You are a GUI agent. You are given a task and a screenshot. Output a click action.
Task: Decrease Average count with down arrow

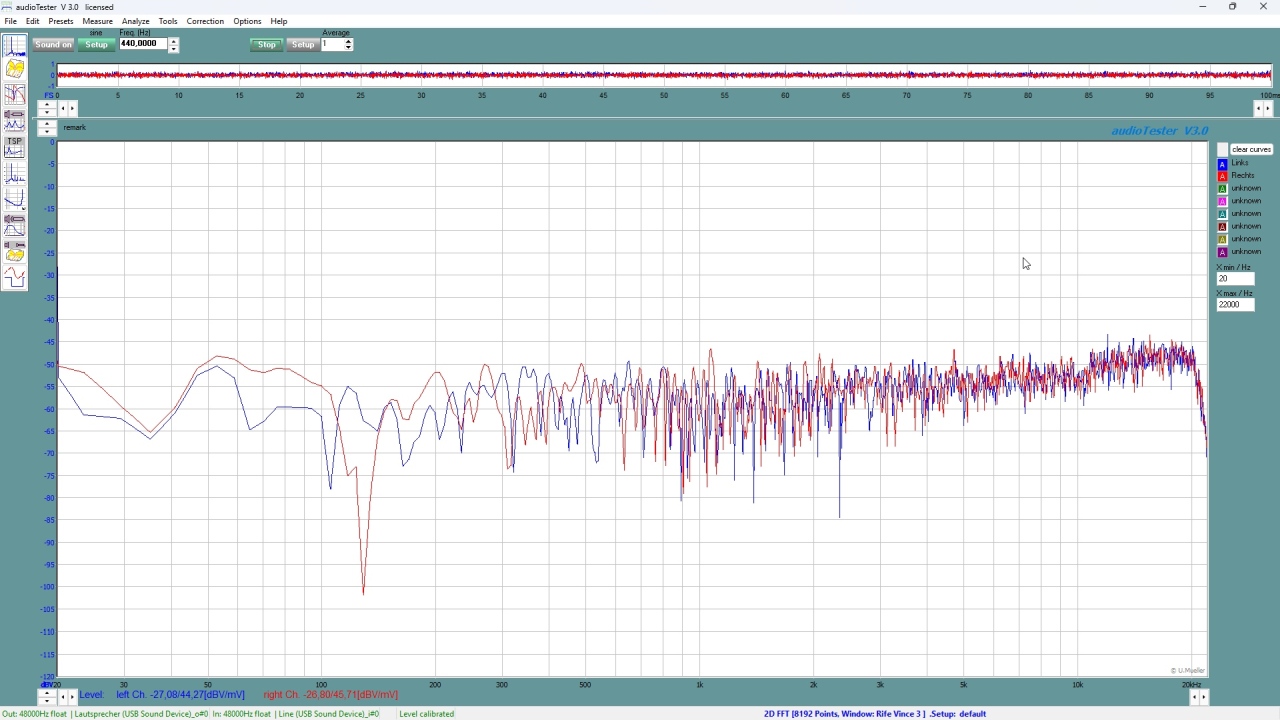point(349,48)
